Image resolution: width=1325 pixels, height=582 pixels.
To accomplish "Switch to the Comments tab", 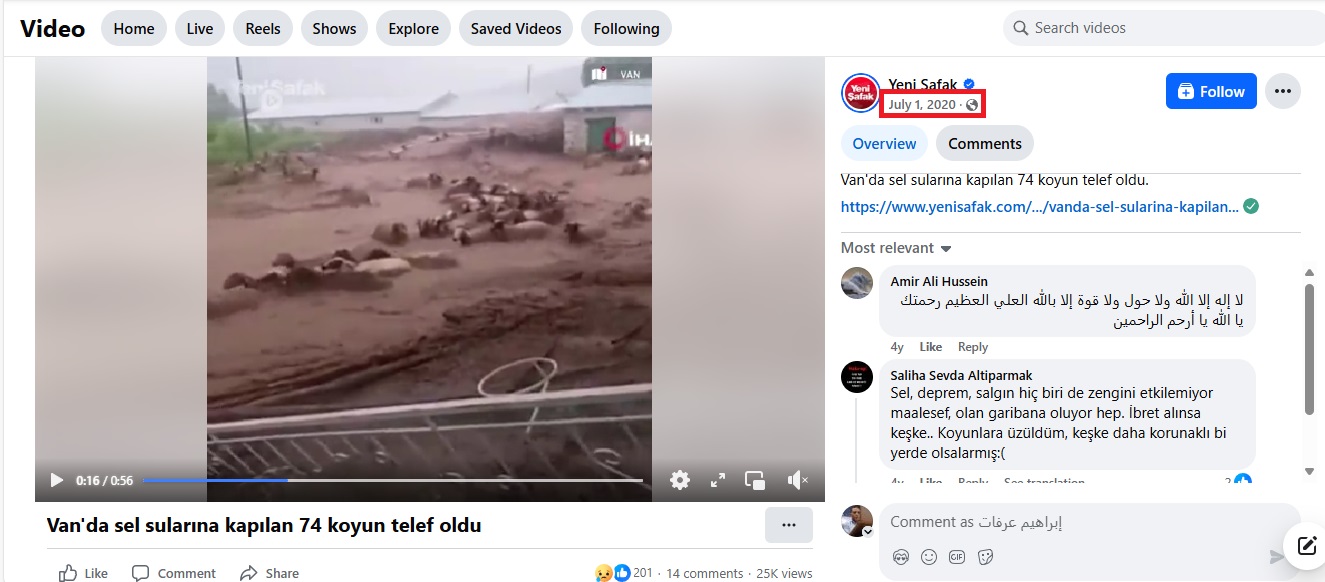I will tap(985, 143).
